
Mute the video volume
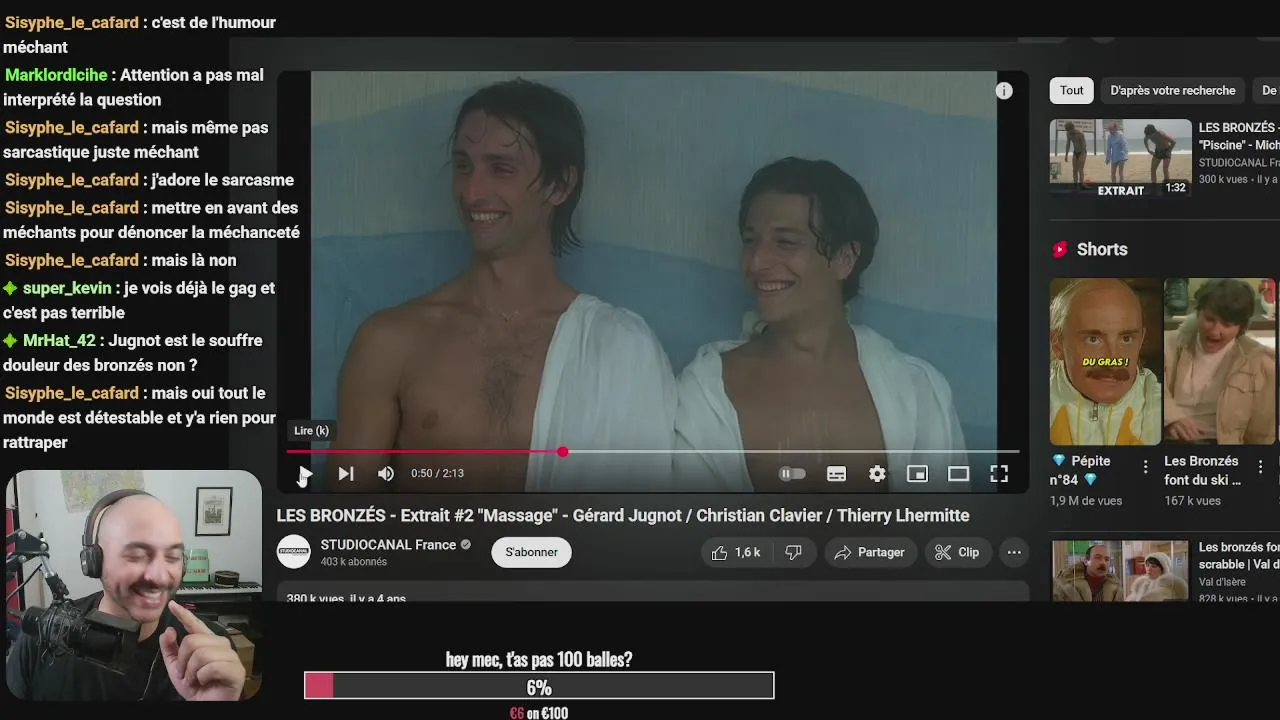click(386, 474)
